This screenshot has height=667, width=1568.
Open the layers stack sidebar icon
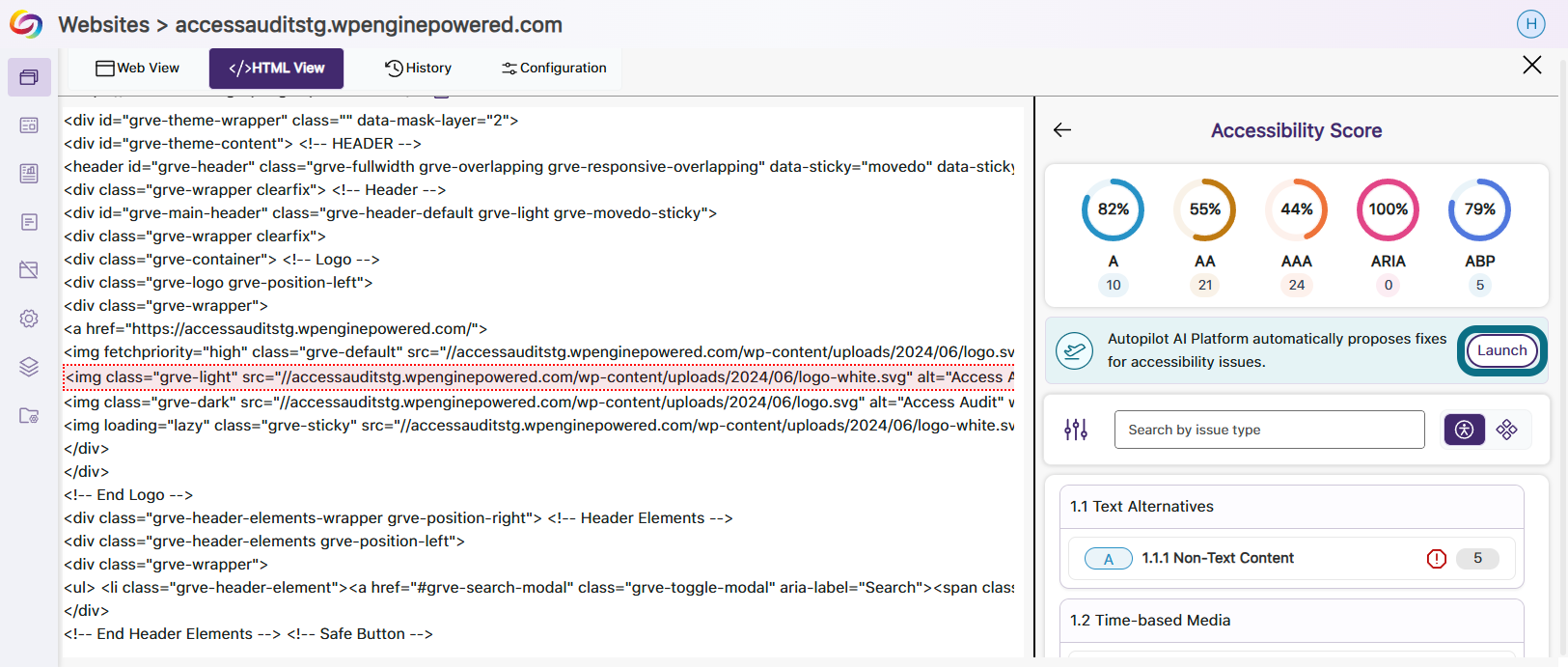click(x=29, y=367)
